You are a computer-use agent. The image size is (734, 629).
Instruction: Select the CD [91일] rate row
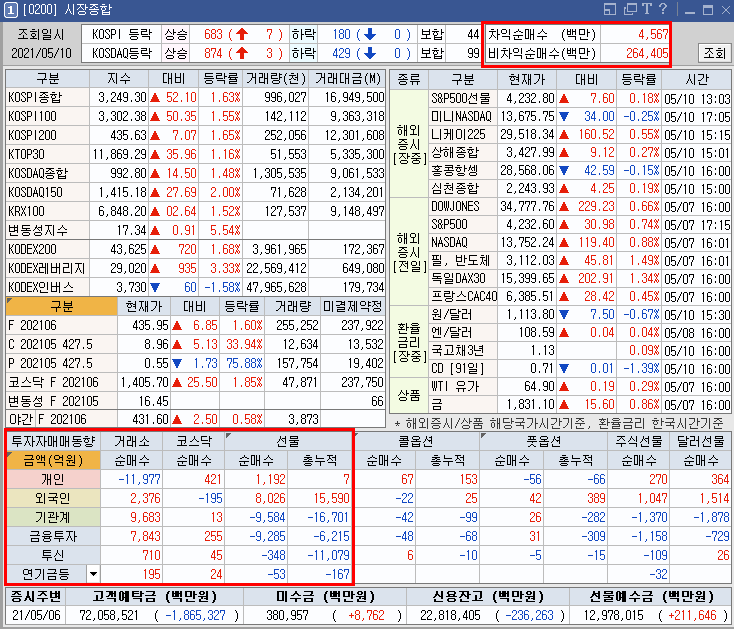(580, 368)
